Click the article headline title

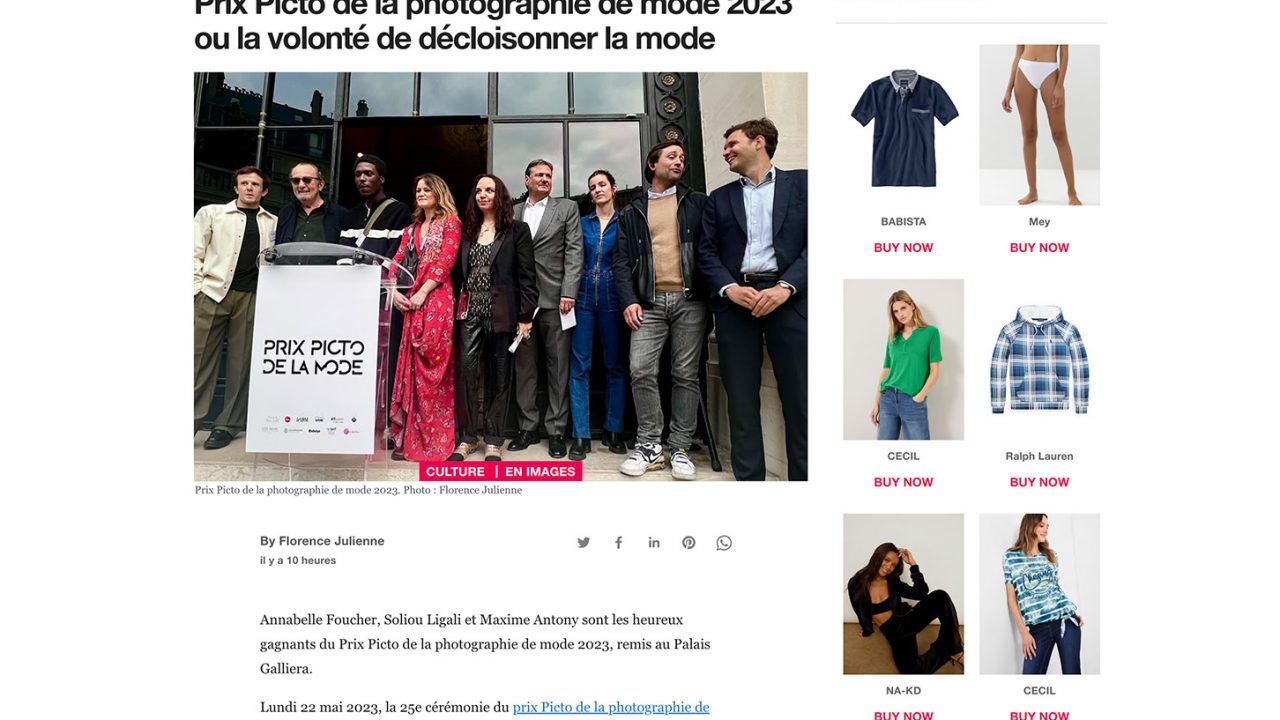pos(493,24)
